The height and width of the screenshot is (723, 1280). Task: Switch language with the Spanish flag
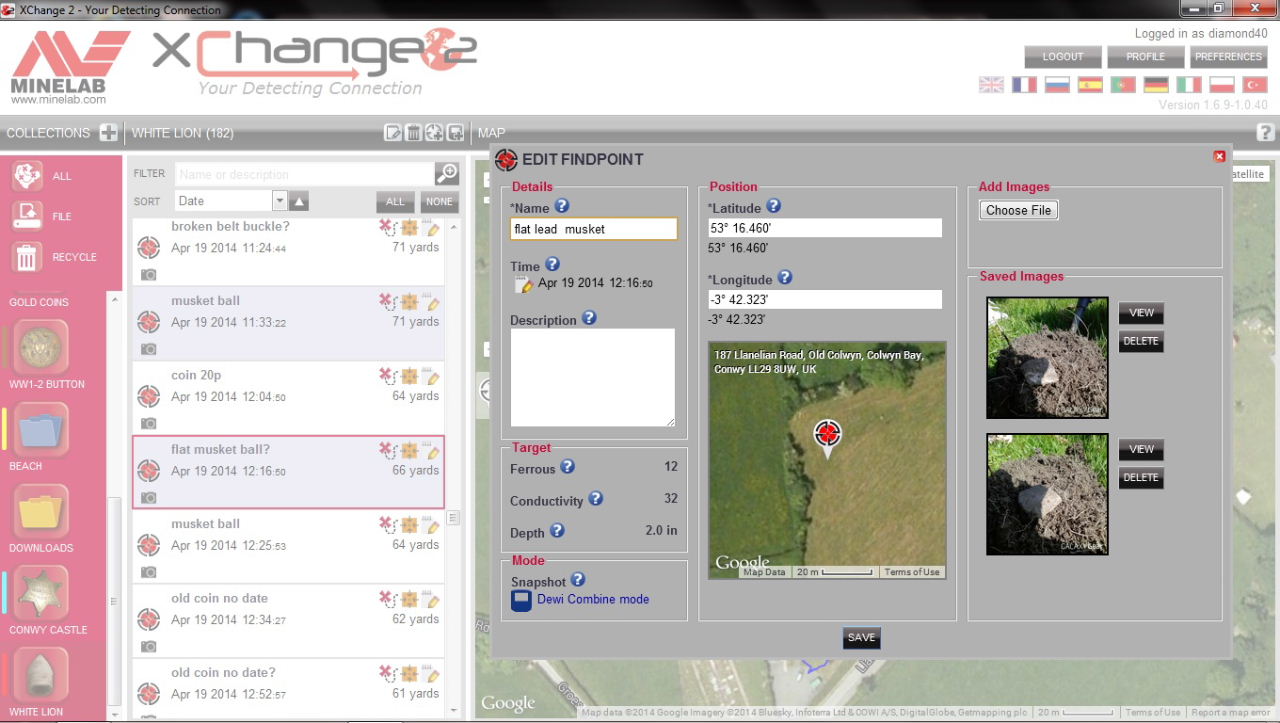click(1090, 85)
